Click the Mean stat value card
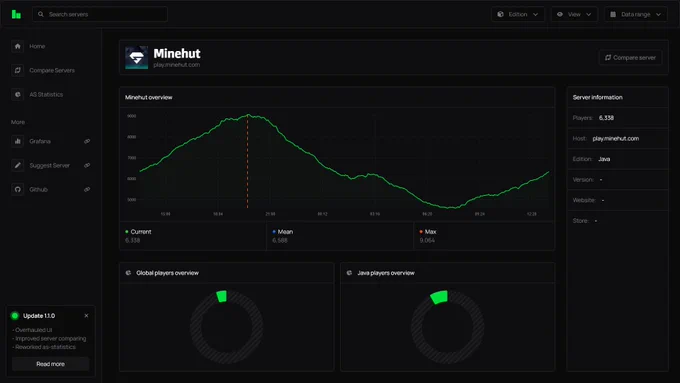 (x=340, y=236)
